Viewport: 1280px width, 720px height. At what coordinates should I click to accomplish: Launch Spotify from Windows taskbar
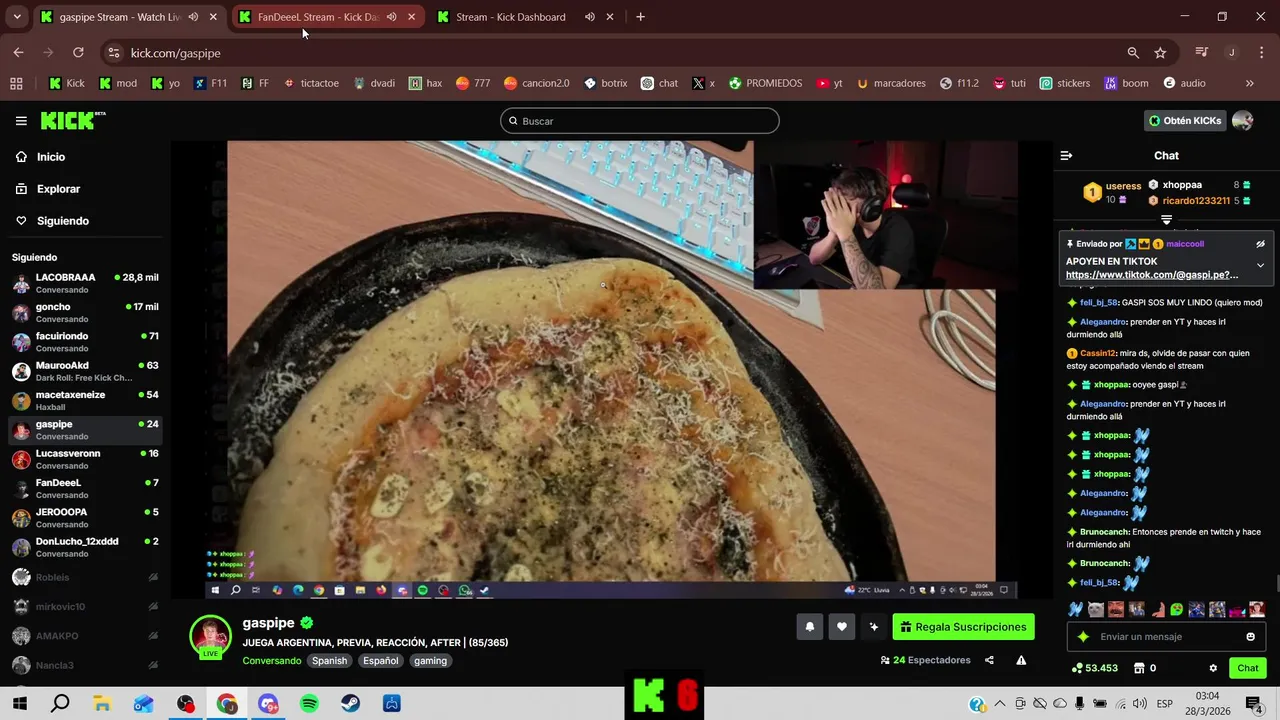309,704
